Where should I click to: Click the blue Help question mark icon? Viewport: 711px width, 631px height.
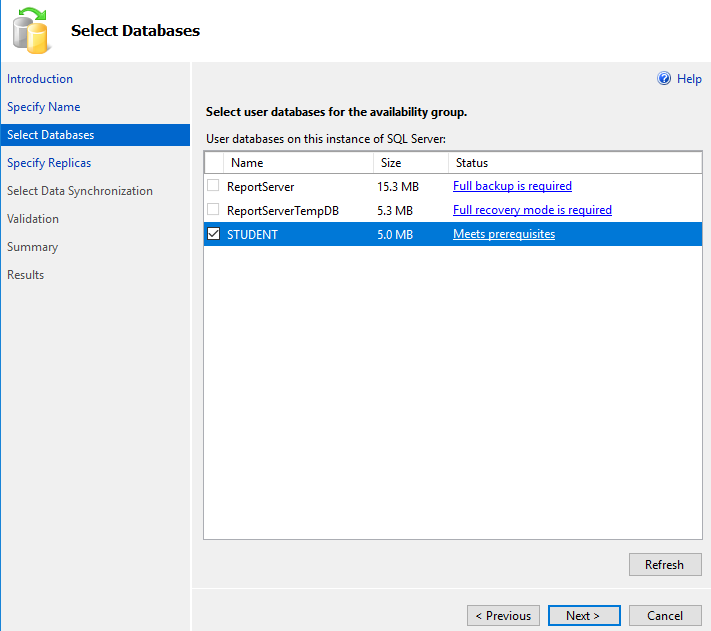tap(663, 79)
